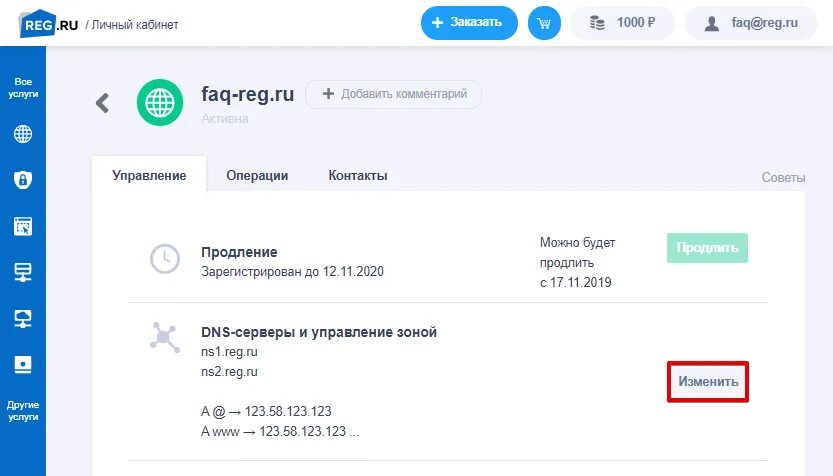833x476 pixels.
Task: Open the cloud VPS monitor sidebar icon
Action: pos(23,318)
